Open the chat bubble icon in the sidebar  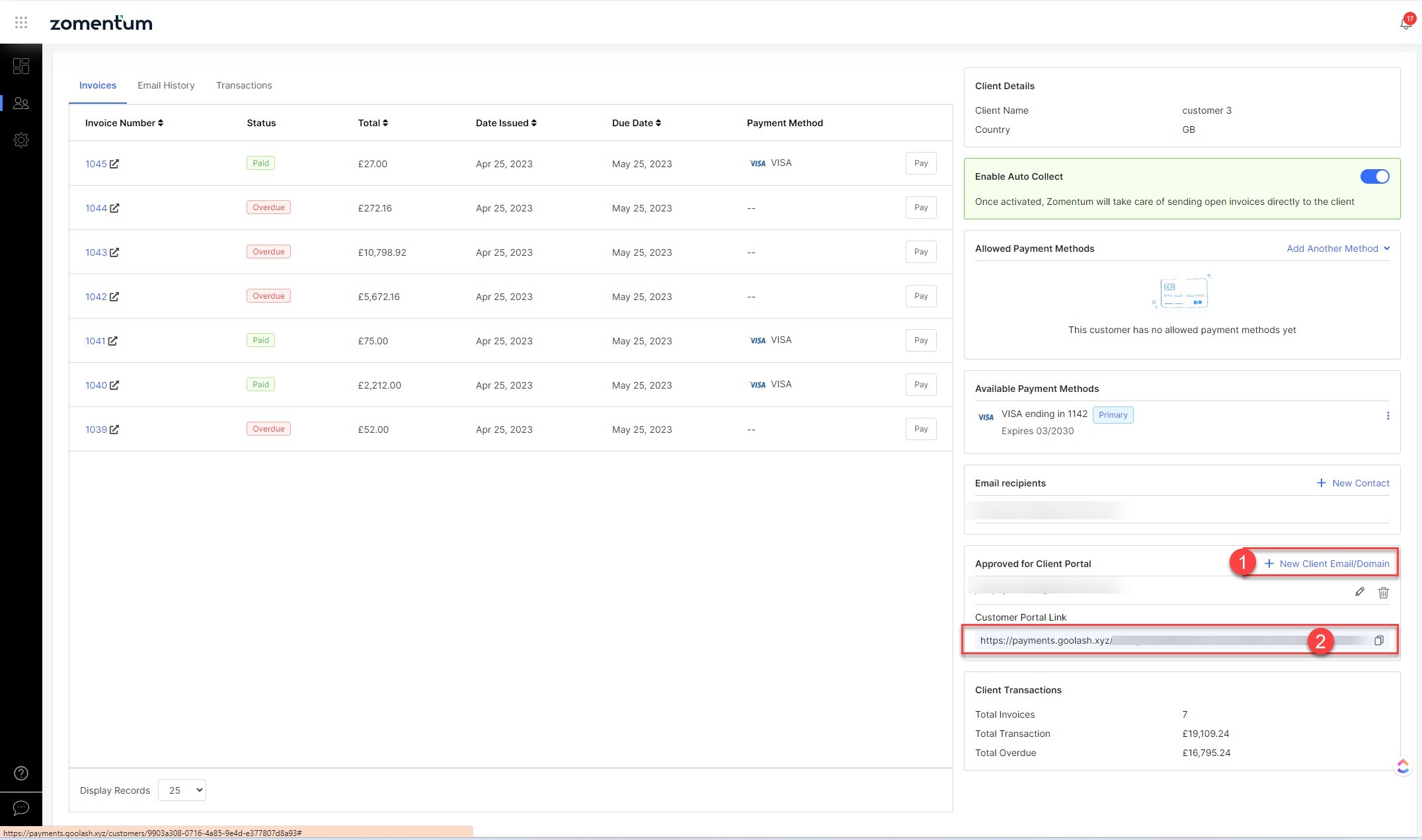pyautogui.click(x=21, y=808)
